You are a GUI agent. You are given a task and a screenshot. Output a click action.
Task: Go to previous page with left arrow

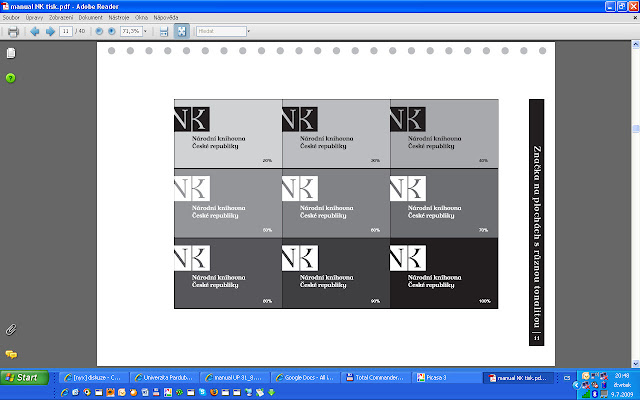tap(34, 31)
